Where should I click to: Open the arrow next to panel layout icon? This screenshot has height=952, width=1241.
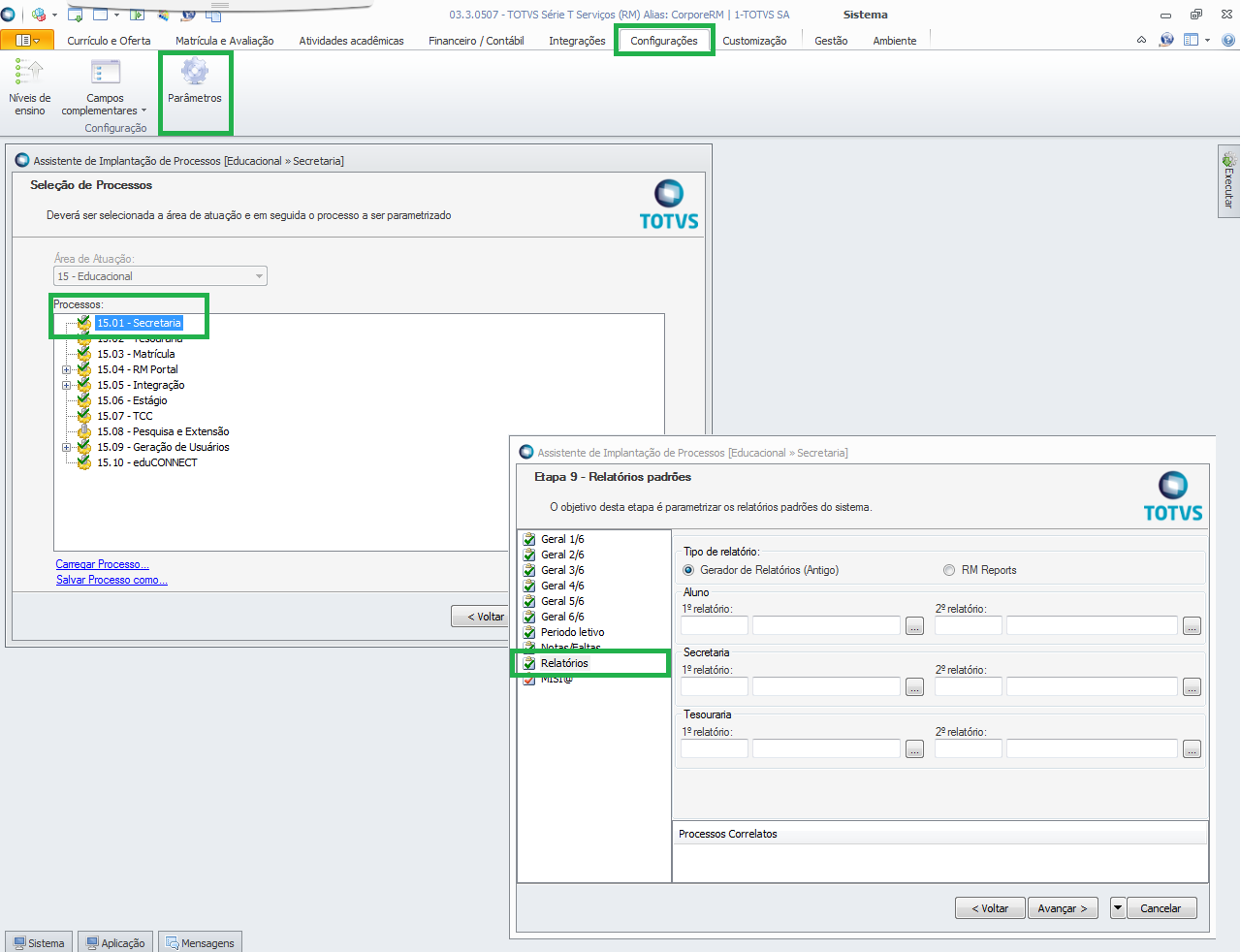tap(1207, 41)
